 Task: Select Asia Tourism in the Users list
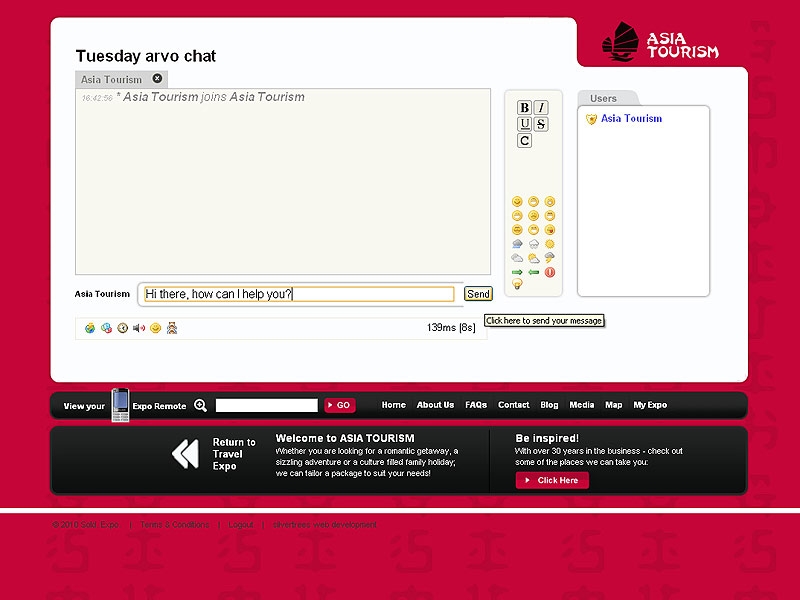[631, 118]
